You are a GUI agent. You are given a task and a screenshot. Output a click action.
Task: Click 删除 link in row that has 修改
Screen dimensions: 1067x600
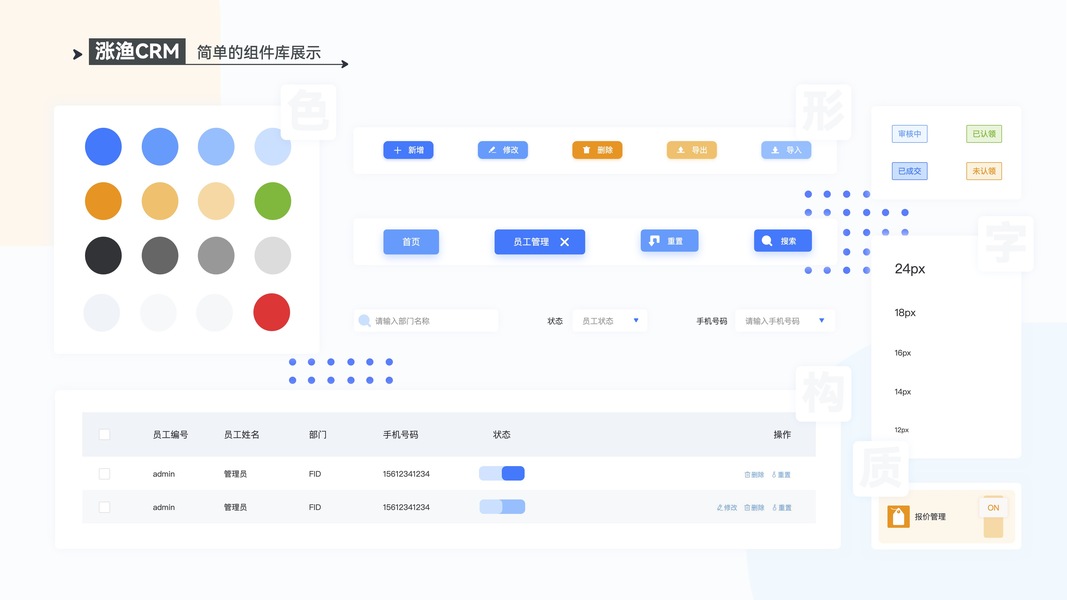click(754, 507)
